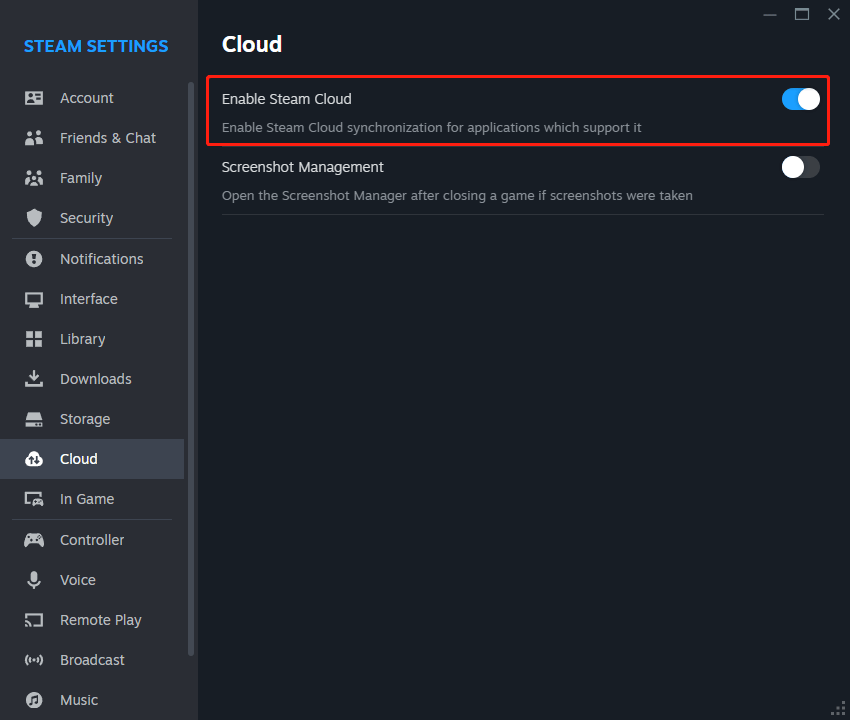Open Broadcast settings via the signal icon
This screenshot has height=720, width=850.
tap(33, 659)
